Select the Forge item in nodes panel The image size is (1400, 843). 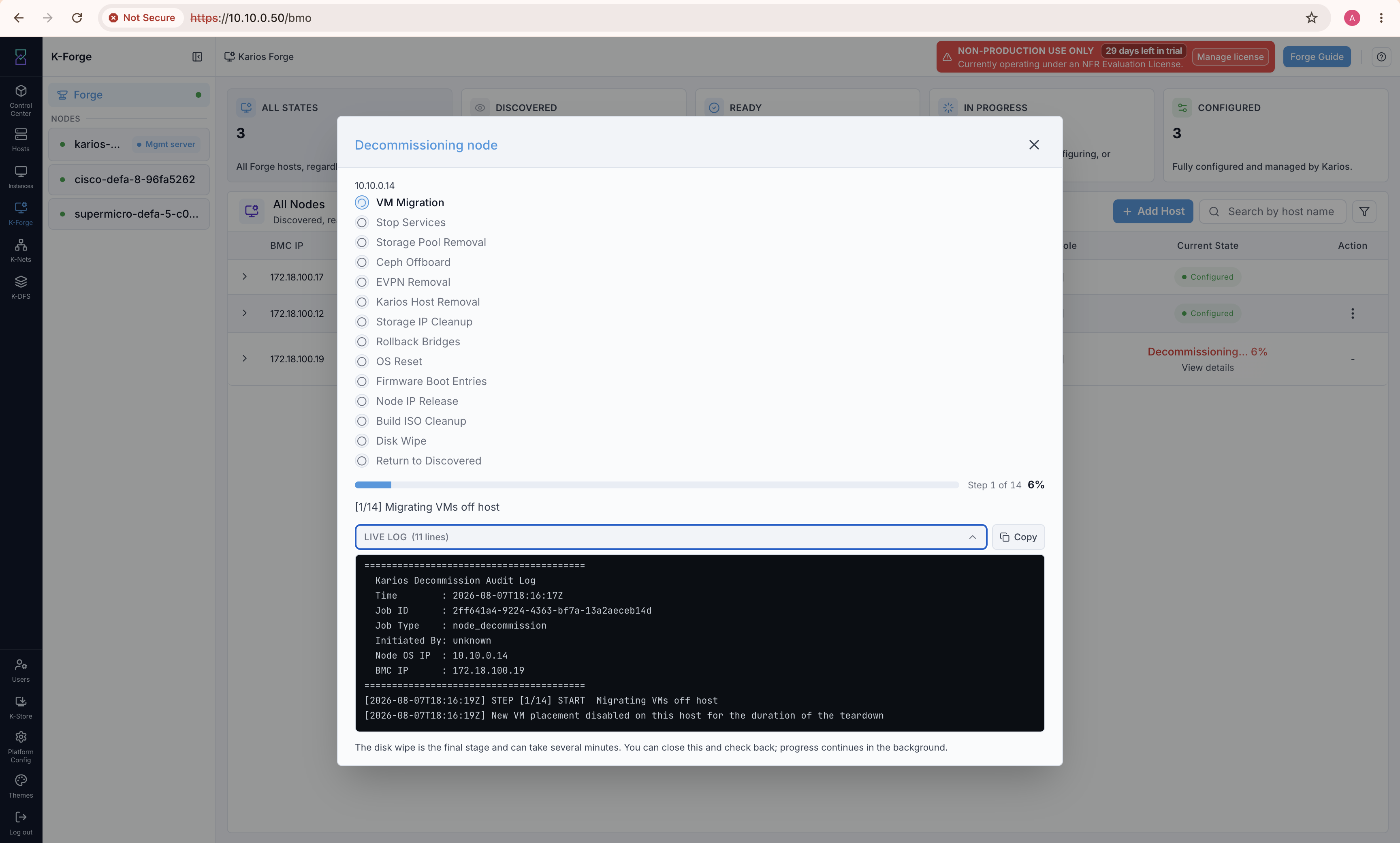(x=129, y=95)
